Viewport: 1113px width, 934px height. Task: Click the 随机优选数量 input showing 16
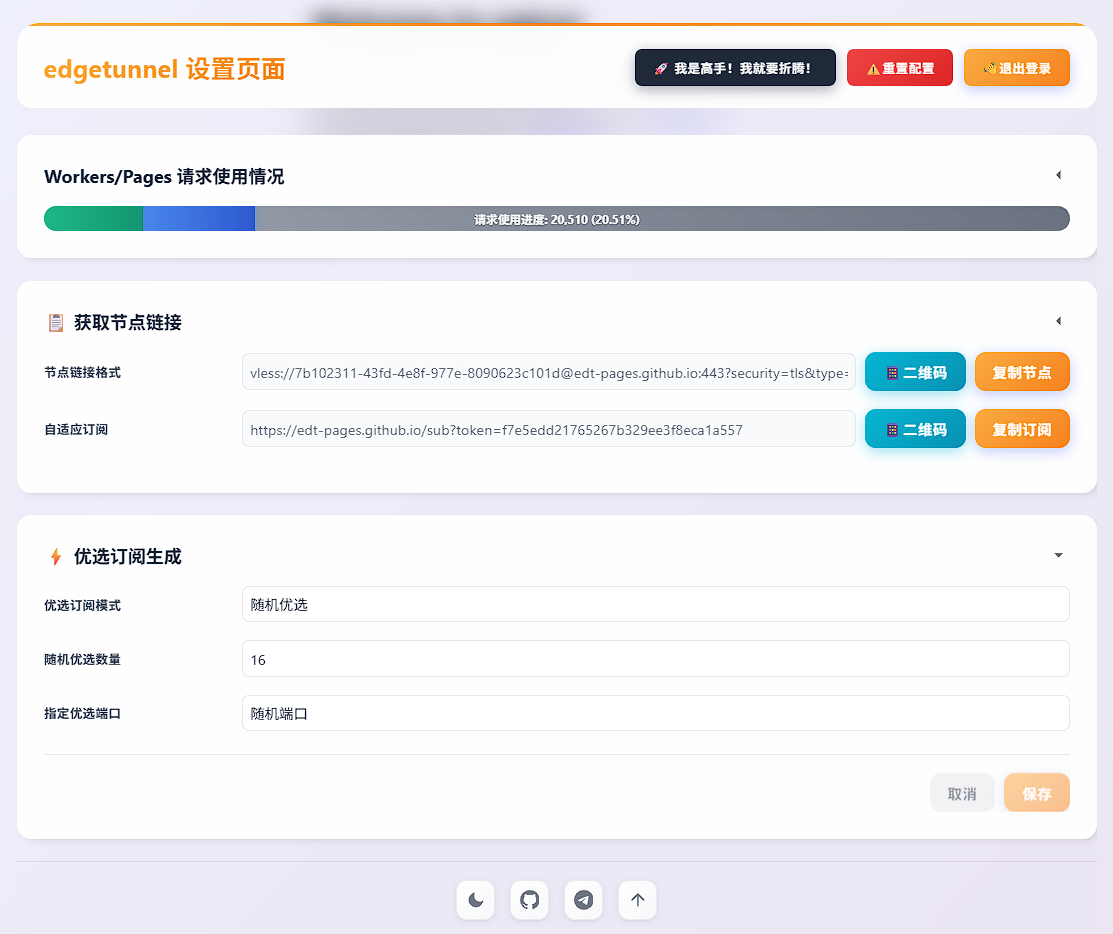pyautogui.click(x=655, y=658)
